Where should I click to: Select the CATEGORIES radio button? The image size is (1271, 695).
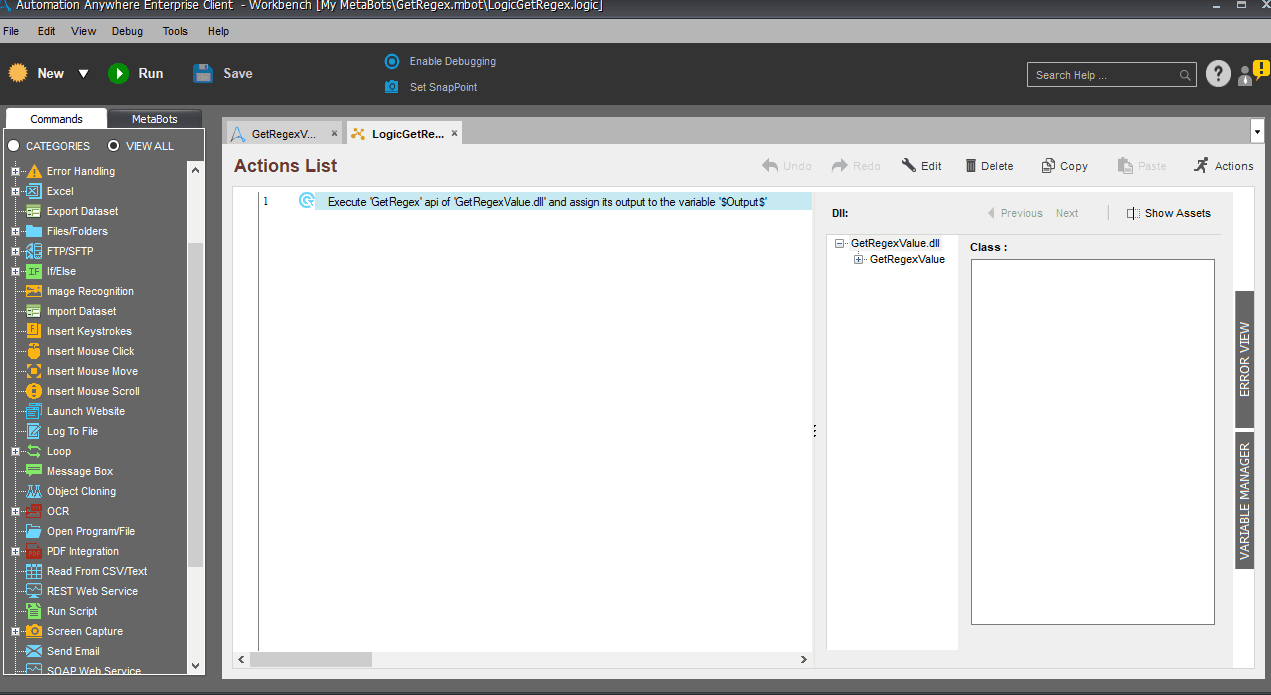[14, 146]
